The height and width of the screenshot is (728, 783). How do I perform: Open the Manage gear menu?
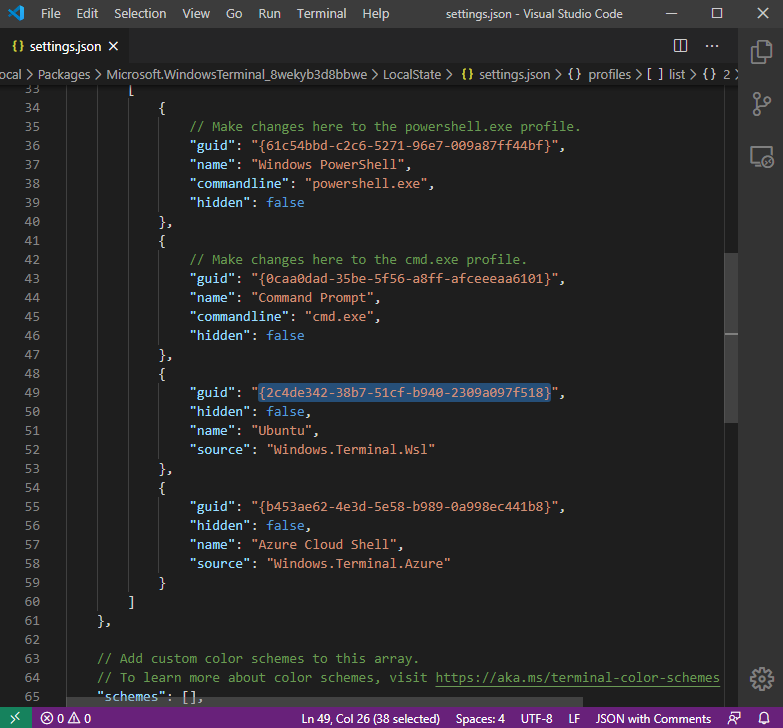click(762, 679)
